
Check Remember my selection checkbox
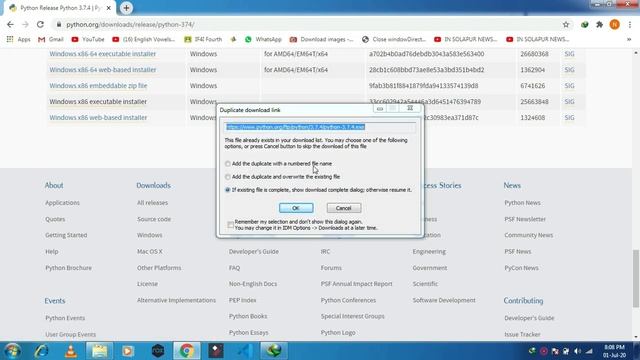pos(231,225)
